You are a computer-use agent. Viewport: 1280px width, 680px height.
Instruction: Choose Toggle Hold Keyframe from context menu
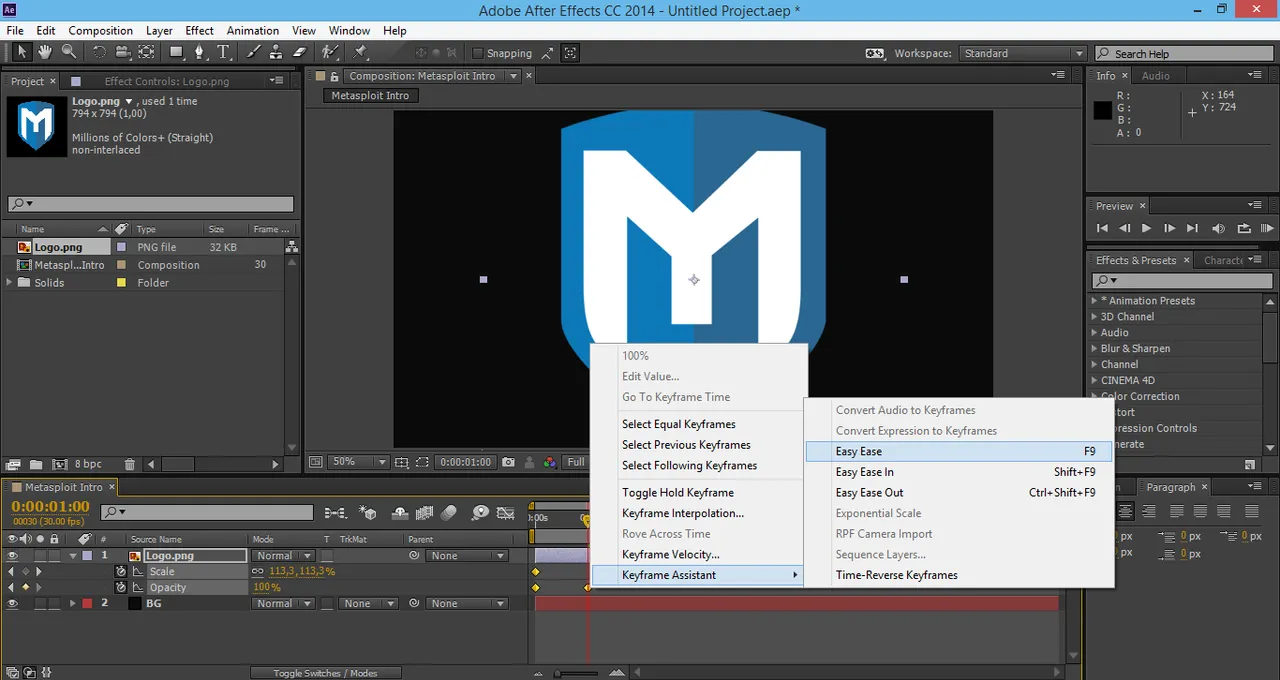[697, 493]
